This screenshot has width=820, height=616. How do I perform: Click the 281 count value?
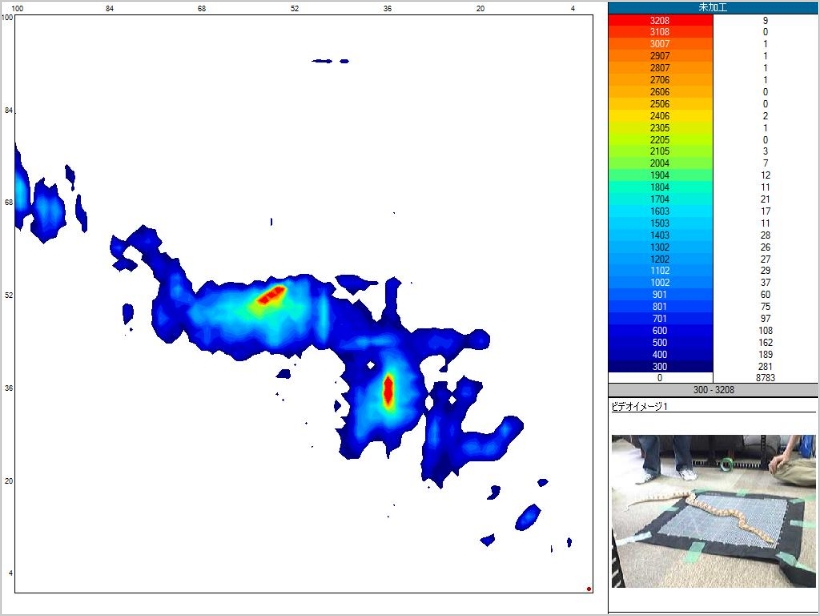(x=765, y=366)
